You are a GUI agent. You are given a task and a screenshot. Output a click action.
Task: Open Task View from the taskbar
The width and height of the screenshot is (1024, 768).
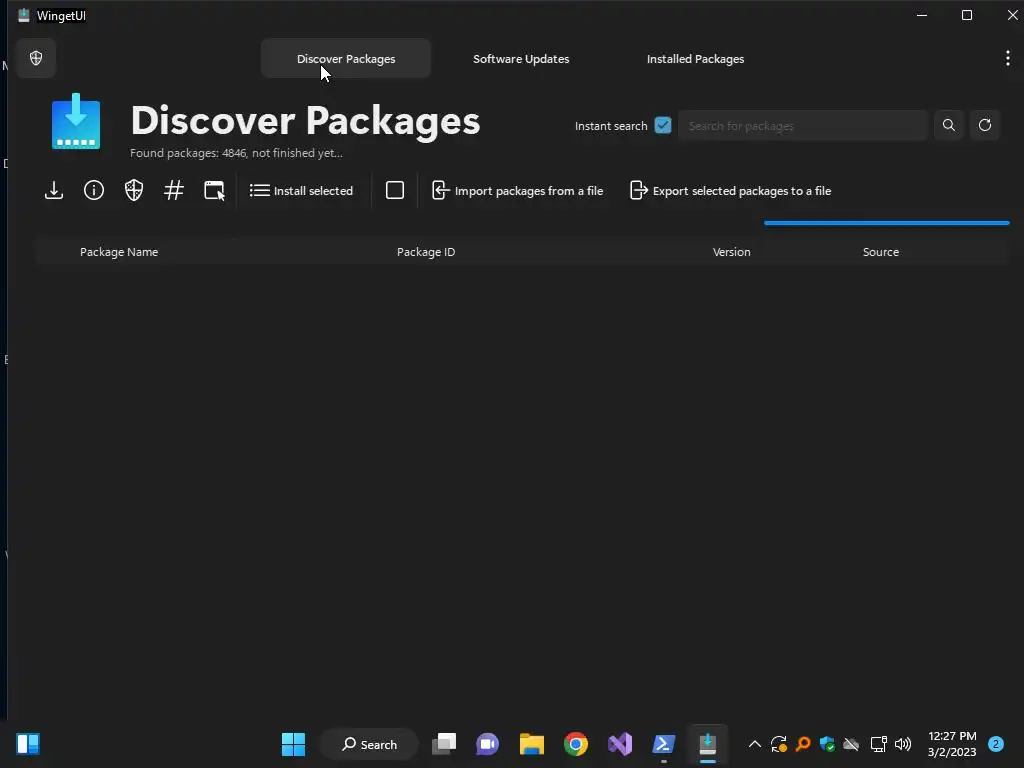coord(444,744)
